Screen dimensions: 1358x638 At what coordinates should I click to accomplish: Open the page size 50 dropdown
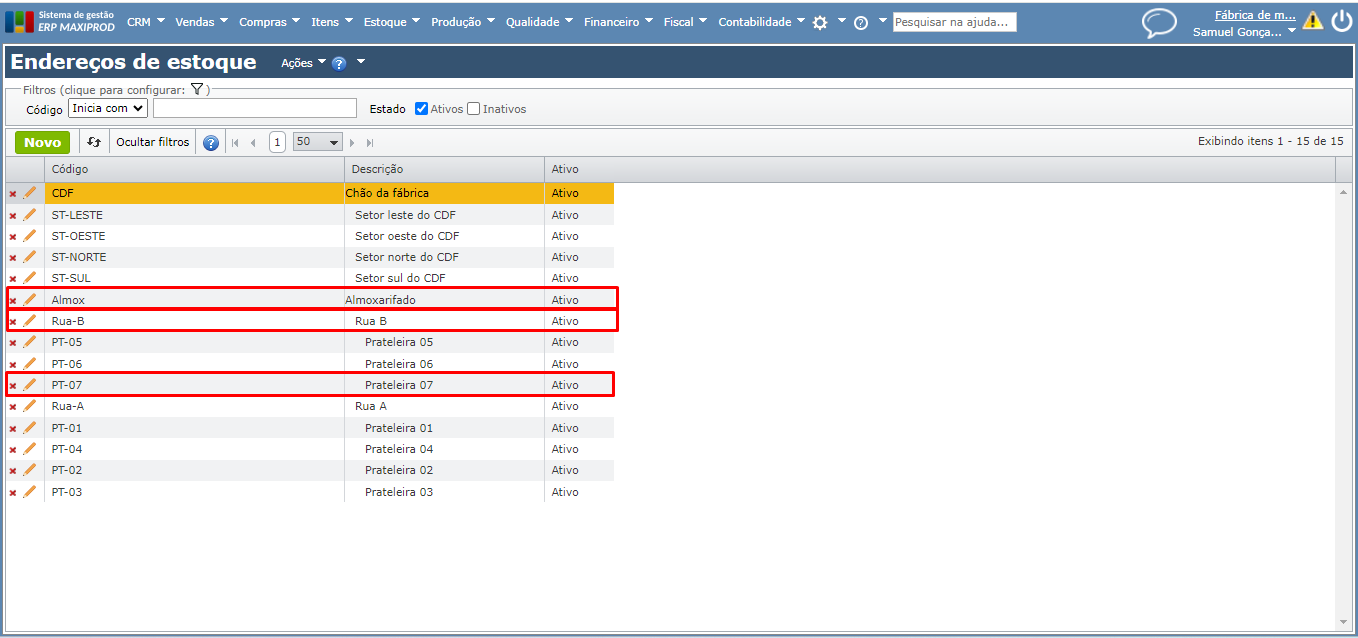pos(318,142)
